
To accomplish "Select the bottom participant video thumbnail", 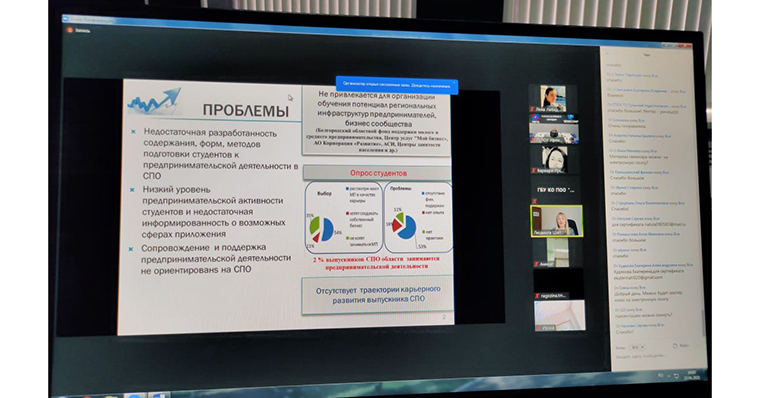I will (x=560, y=316).
